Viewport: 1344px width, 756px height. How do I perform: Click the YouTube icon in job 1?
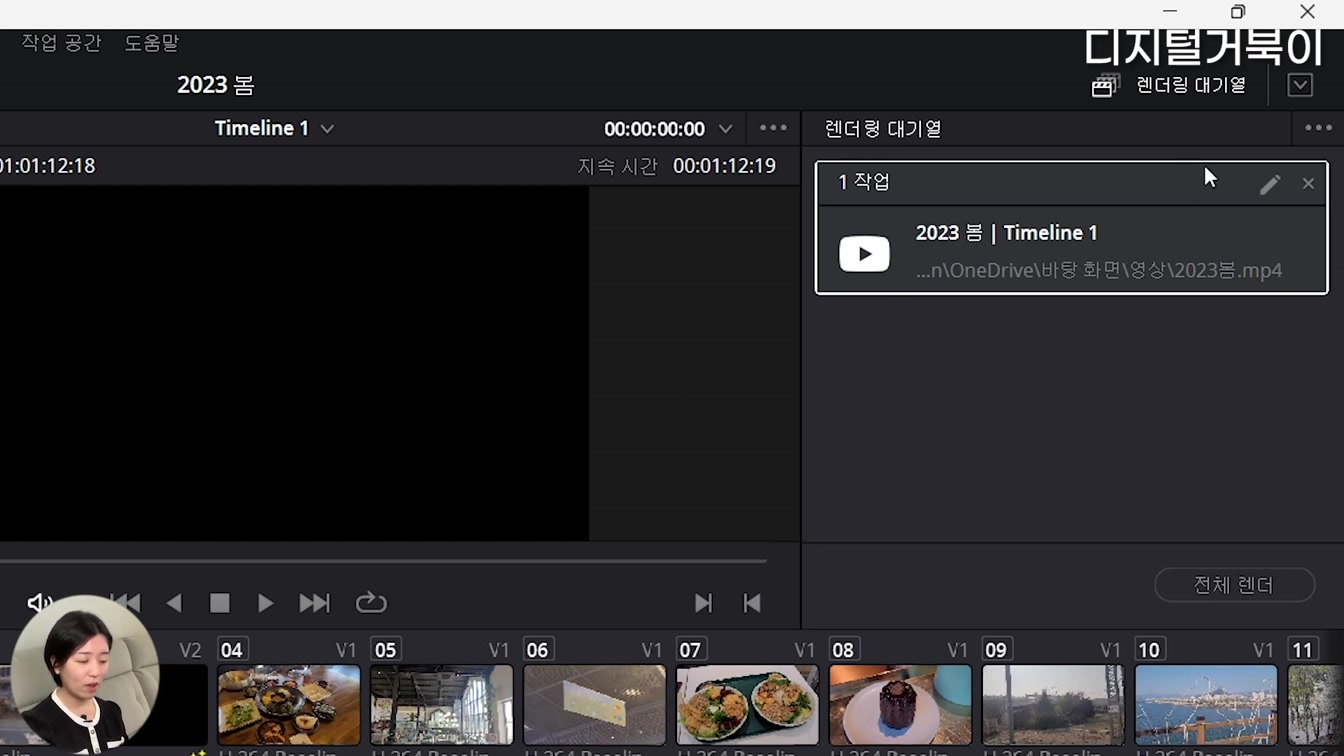click(864, 254)
